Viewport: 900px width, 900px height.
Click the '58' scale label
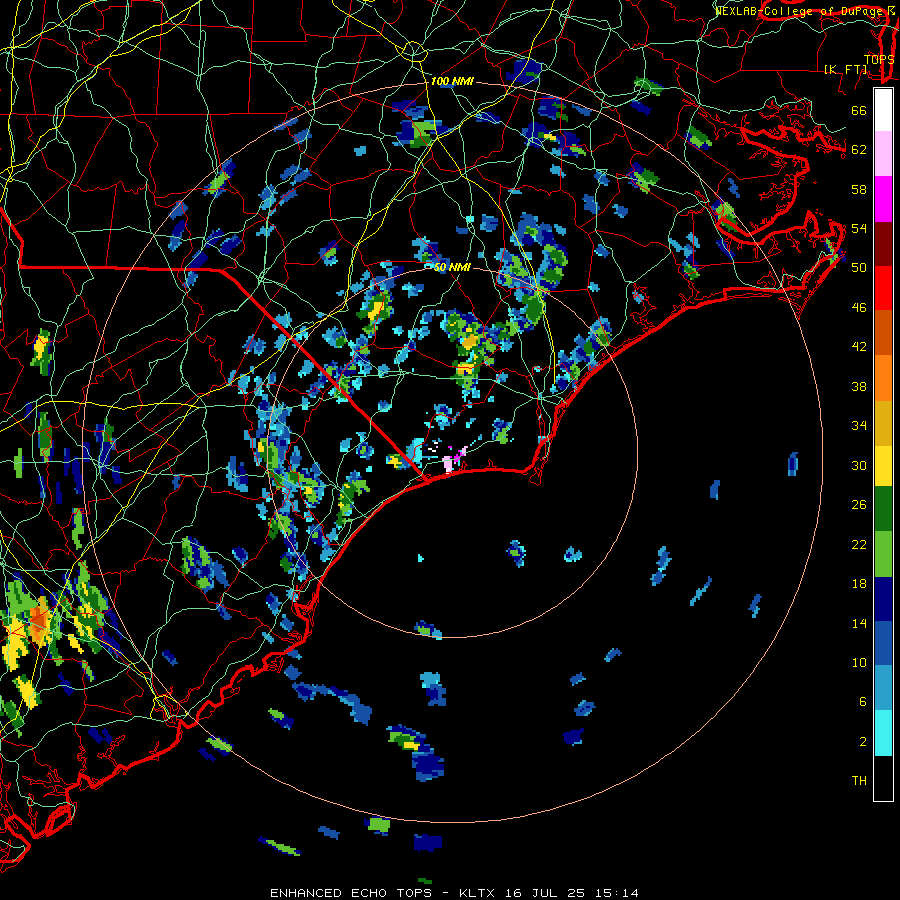859,189
